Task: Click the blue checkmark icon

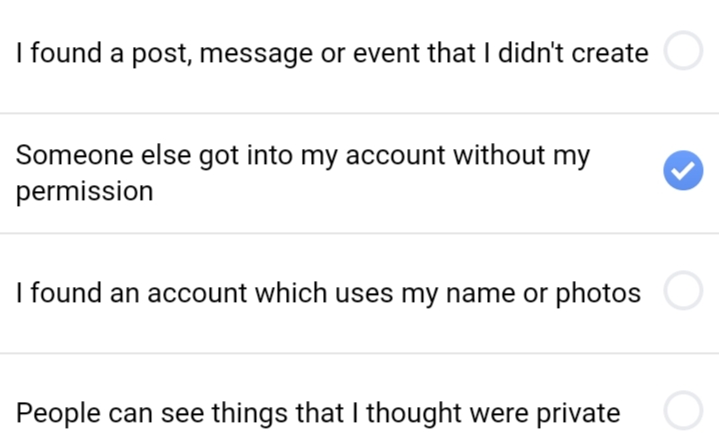Action: tap(683, 170)
